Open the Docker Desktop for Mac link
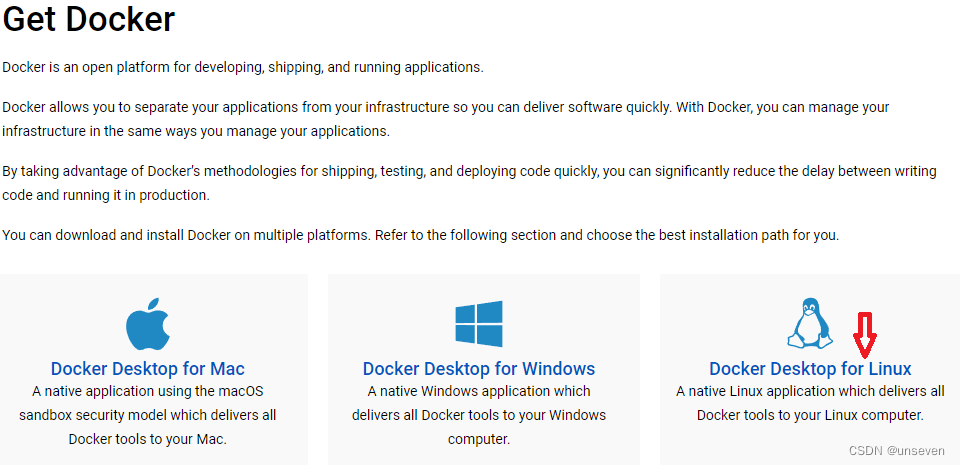The image size is (960, 465). click(148, 369)
